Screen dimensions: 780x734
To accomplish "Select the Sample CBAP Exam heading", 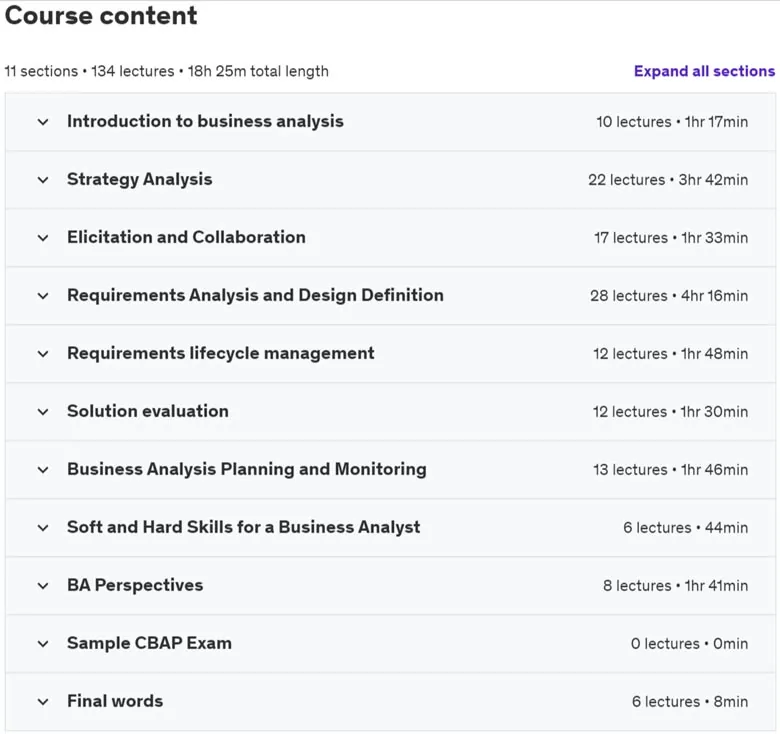I will (149, 643).
